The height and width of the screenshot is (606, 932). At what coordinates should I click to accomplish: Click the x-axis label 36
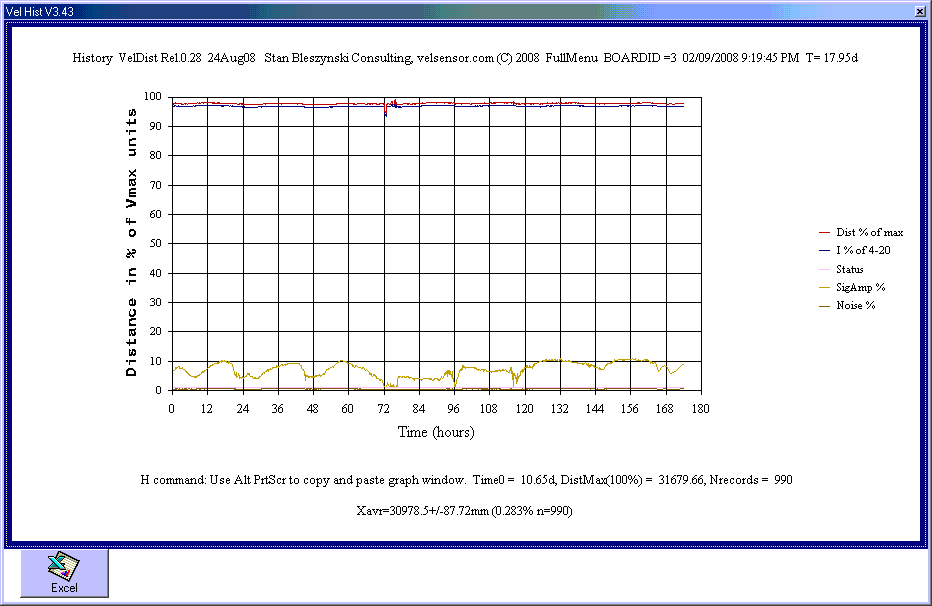pos(278,409)
